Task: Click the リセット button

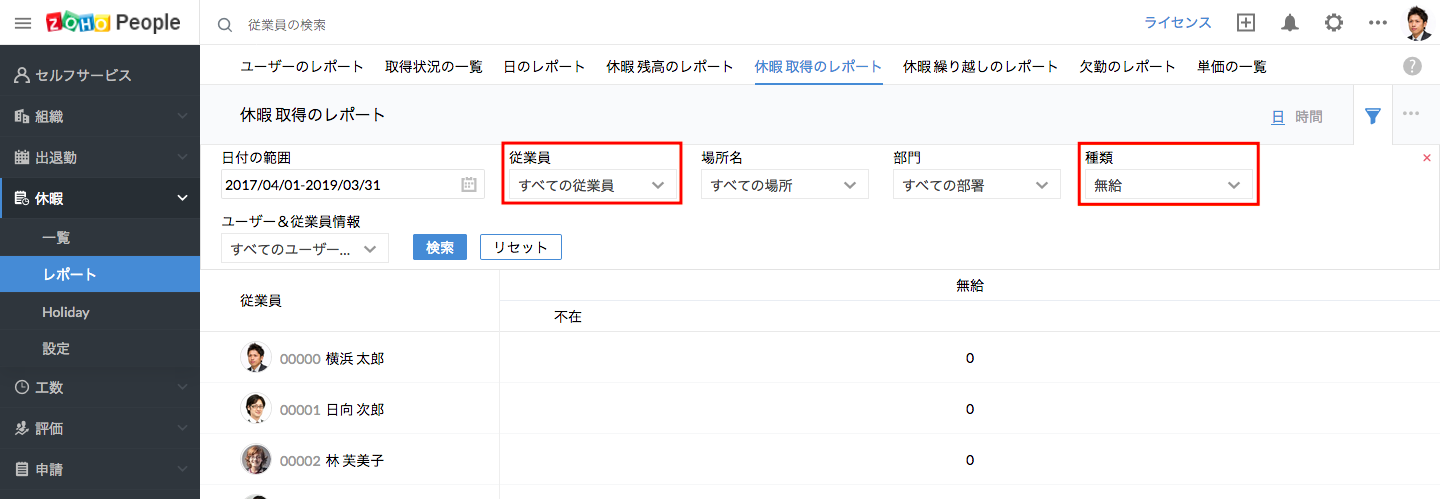Action: click(x=520, y=247)
